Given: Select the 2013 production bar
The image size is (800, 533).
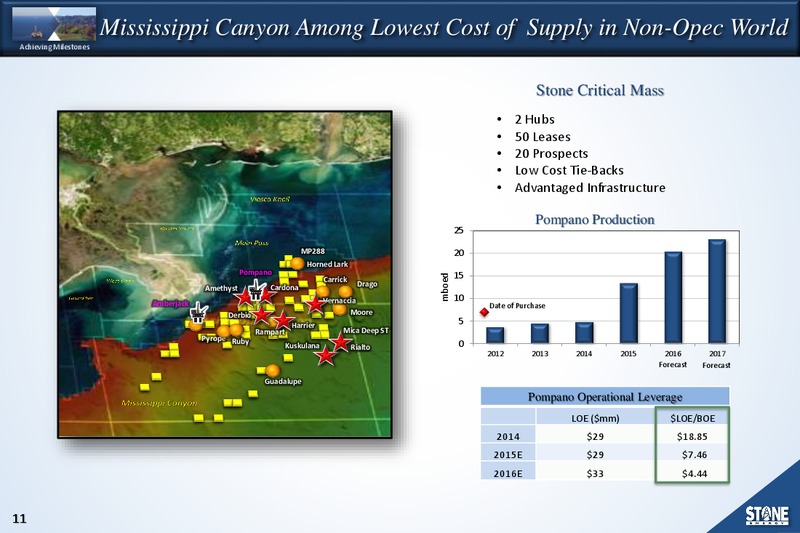Looking at the screenshot, I should tap(540, 333).
